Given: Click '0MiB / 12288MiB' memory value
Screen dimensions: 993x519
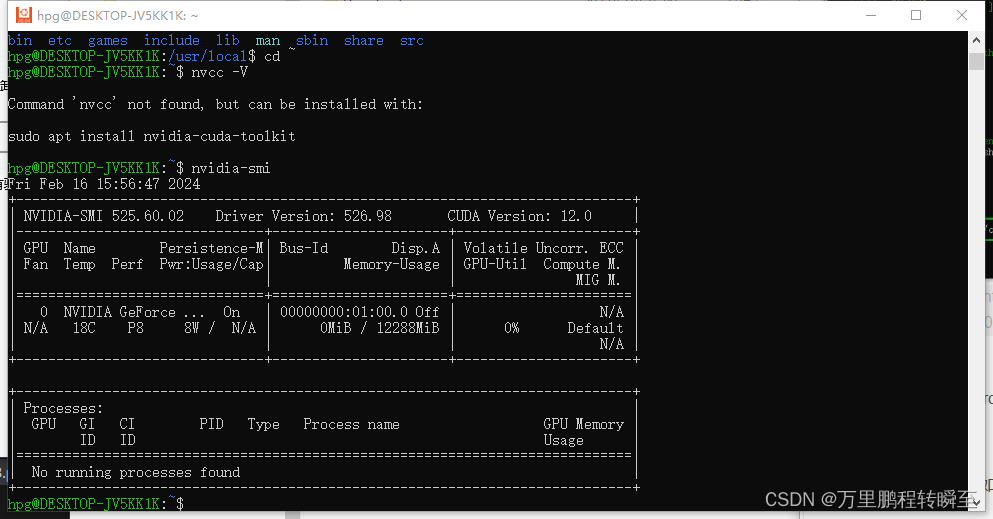Looking at the screenshot, I should click(x=379, y=328).
